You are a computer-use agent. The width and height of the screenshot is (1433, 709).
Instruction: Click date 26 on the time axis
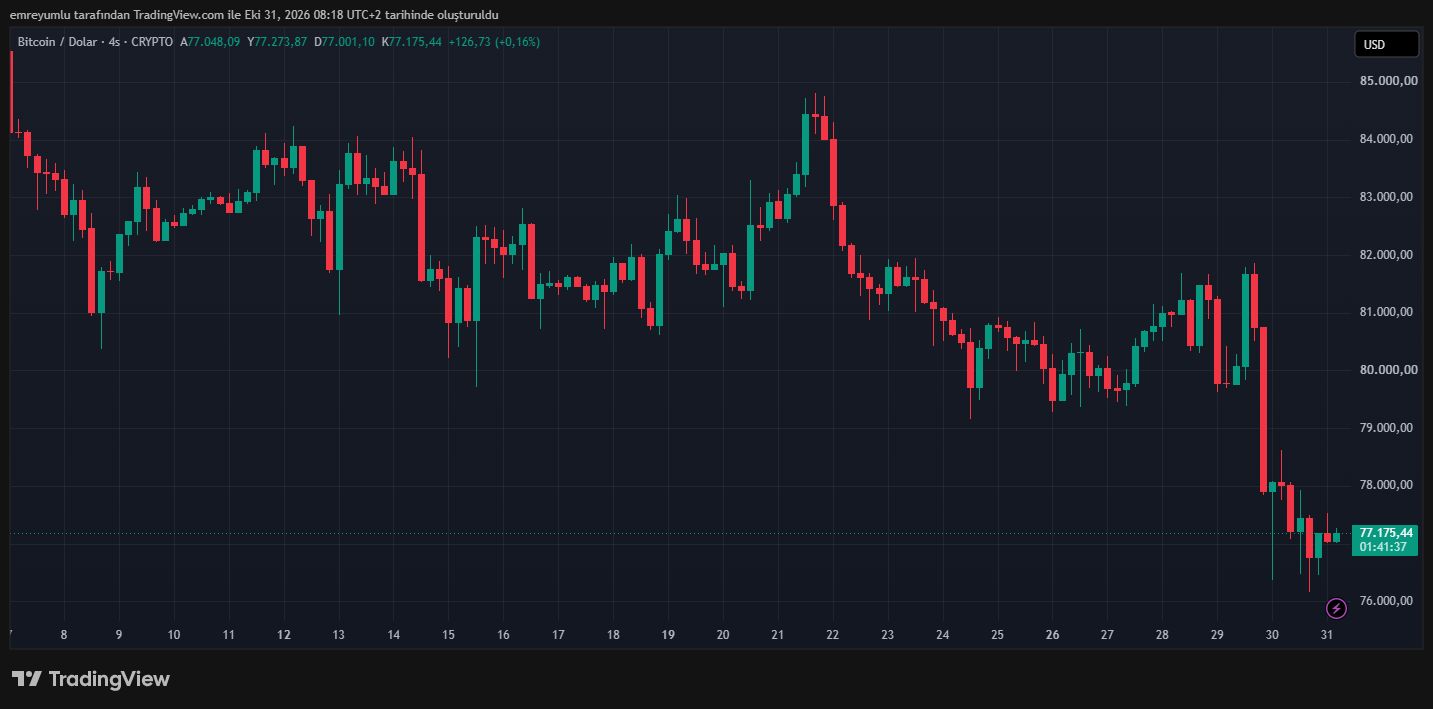coord(1053,635)
